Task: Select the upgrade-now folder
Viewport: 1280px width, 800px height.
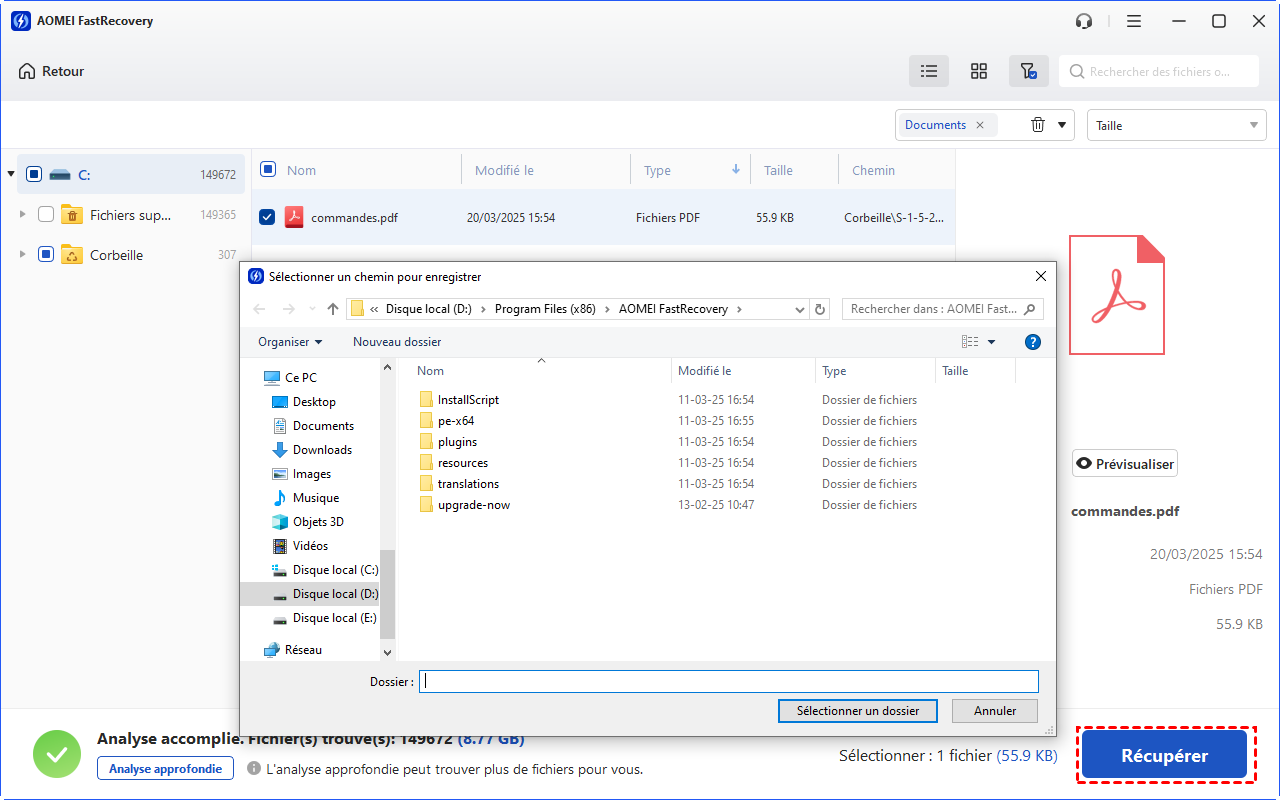Action: pos(465,505)
